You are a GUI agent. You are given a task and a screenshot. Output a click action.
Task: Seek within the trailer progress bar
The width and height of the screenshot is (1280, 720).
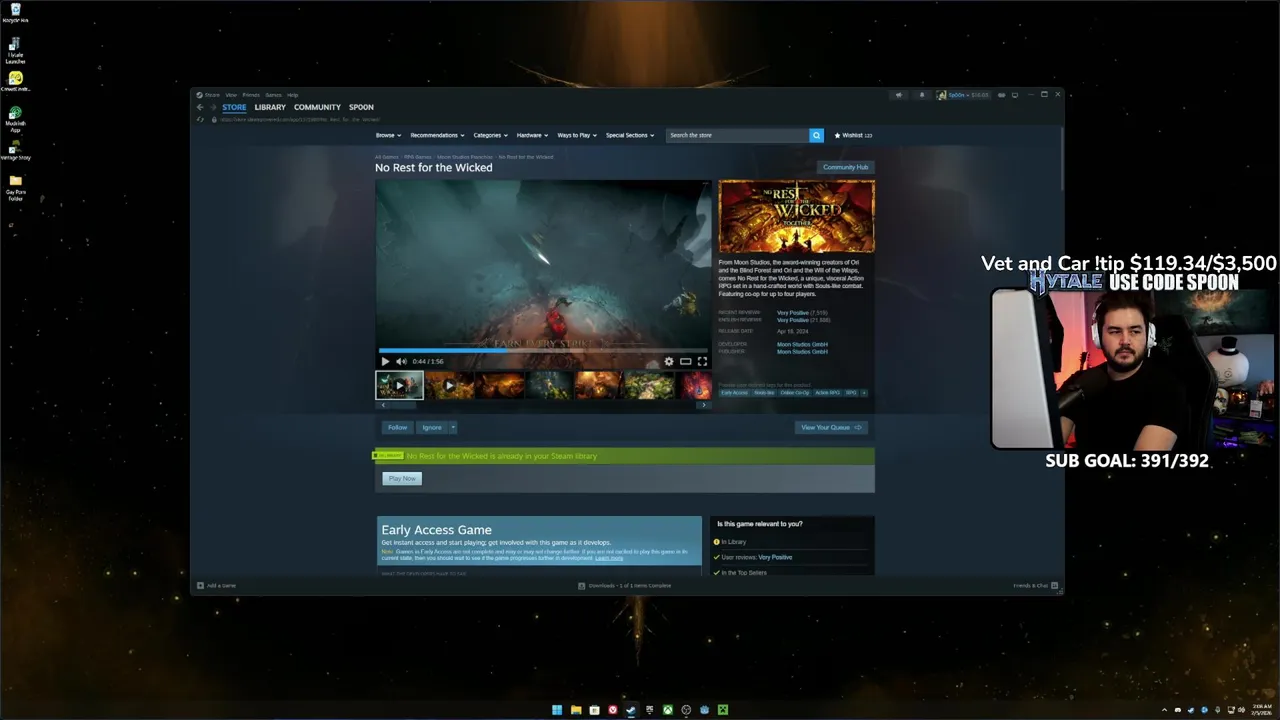[x=543, y=350]
